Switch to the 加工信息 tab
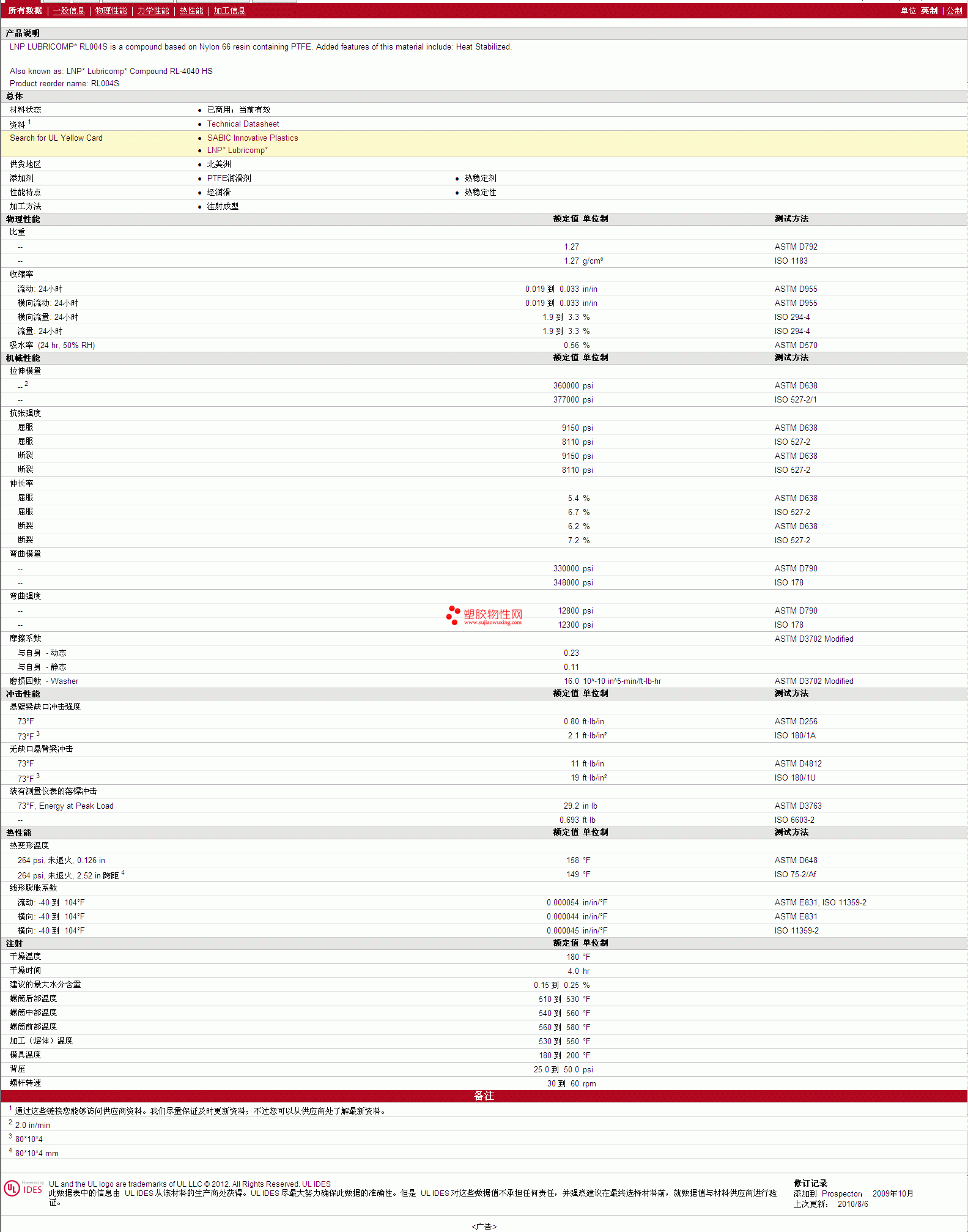Viewport: 968px width, 1232px height. tap(229, 10)
